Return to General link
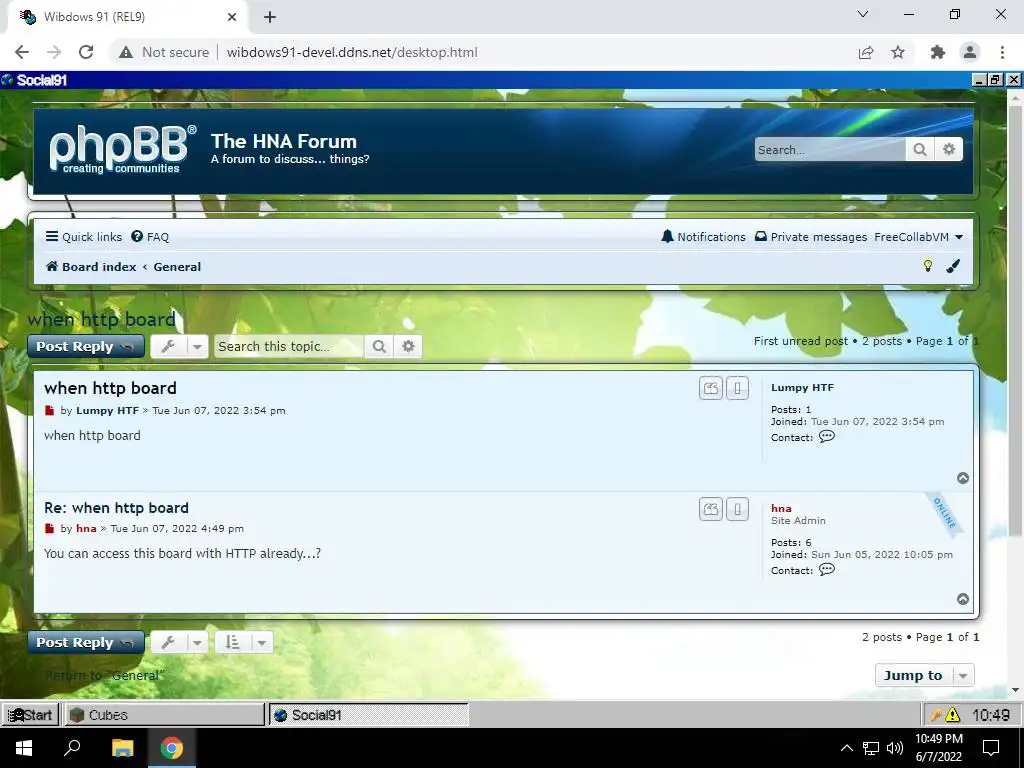The width and height of the screenshot is (1024, 768). [105, 675]
